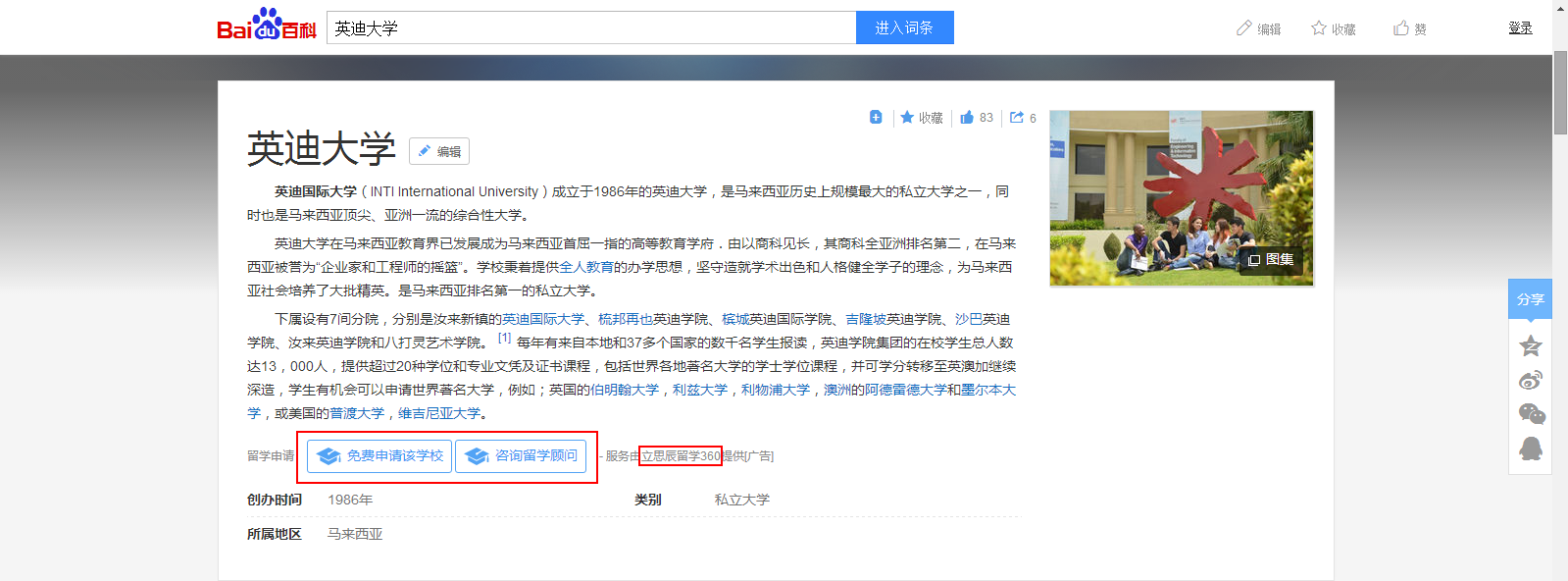Click the page vertical scrollbar thumb

coord(1560,93)
